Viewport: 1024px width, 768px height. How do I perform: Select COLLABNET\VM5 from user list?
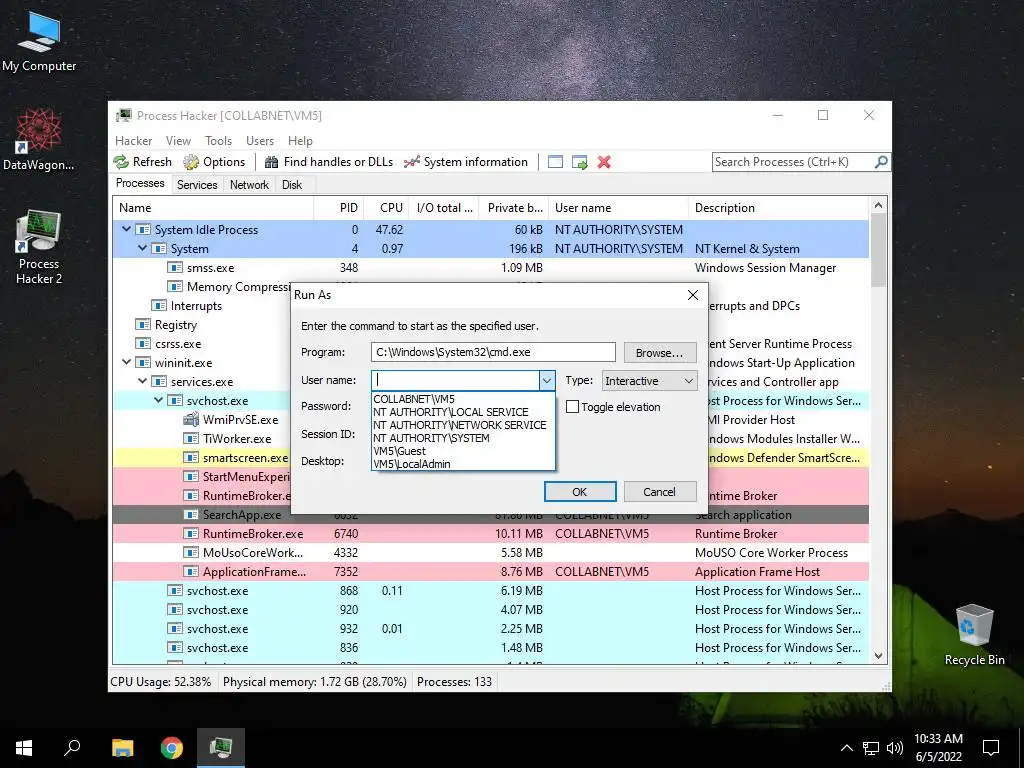463,399
